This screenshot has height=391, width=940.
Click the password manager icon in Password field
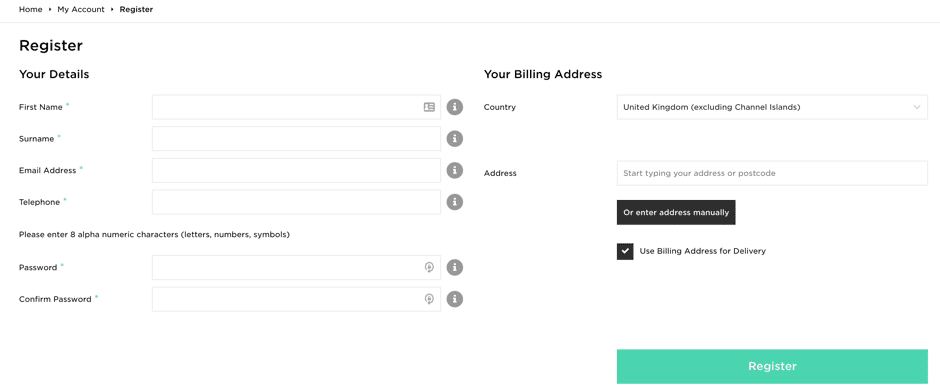429,267
